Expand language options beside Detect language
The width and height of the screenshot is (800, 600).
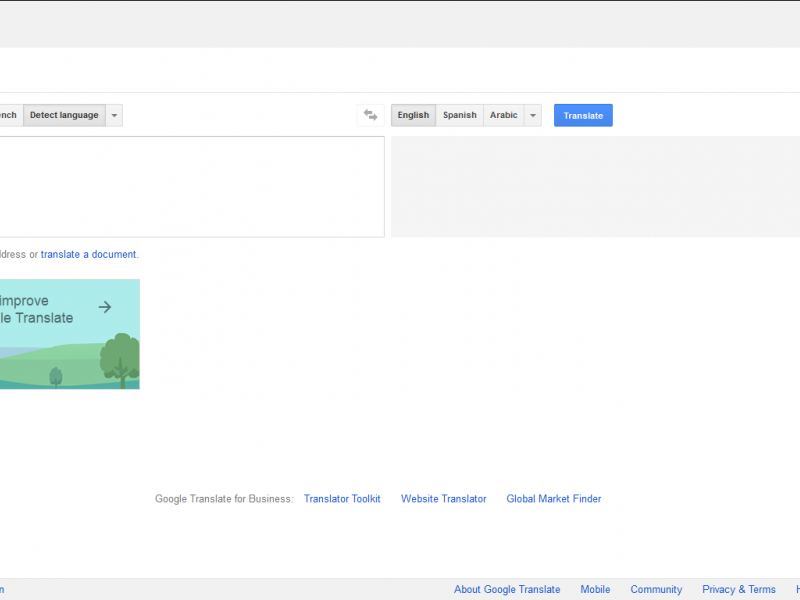pos(114,115)
